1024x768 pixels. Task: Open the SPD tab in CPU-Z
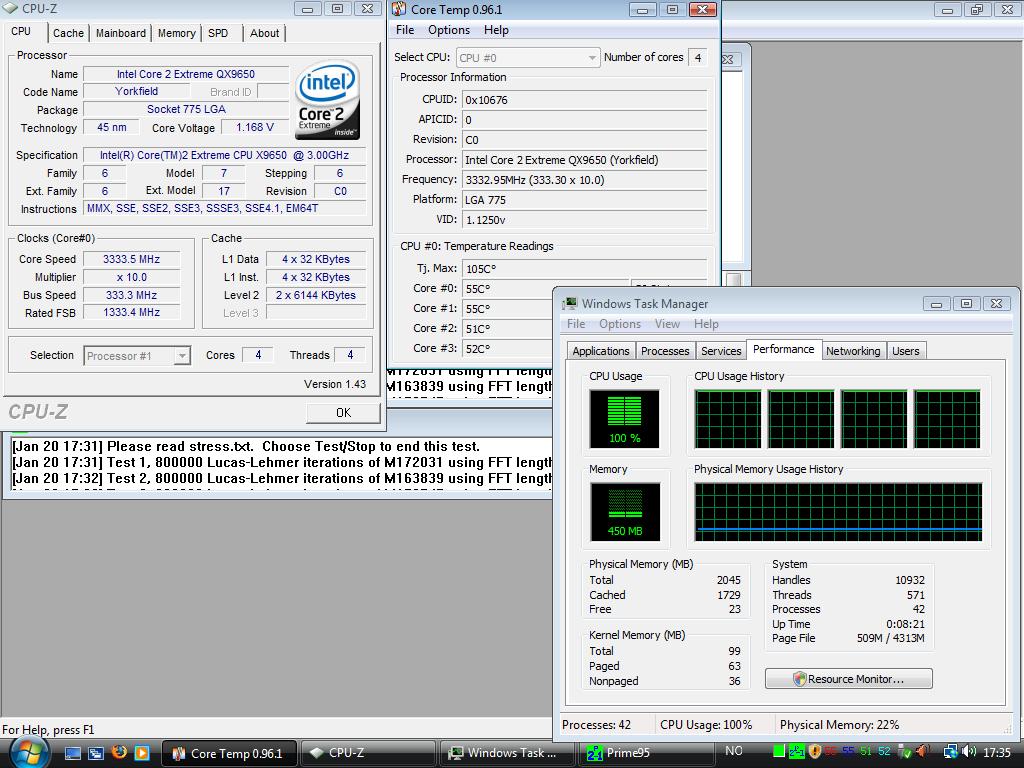218,33
